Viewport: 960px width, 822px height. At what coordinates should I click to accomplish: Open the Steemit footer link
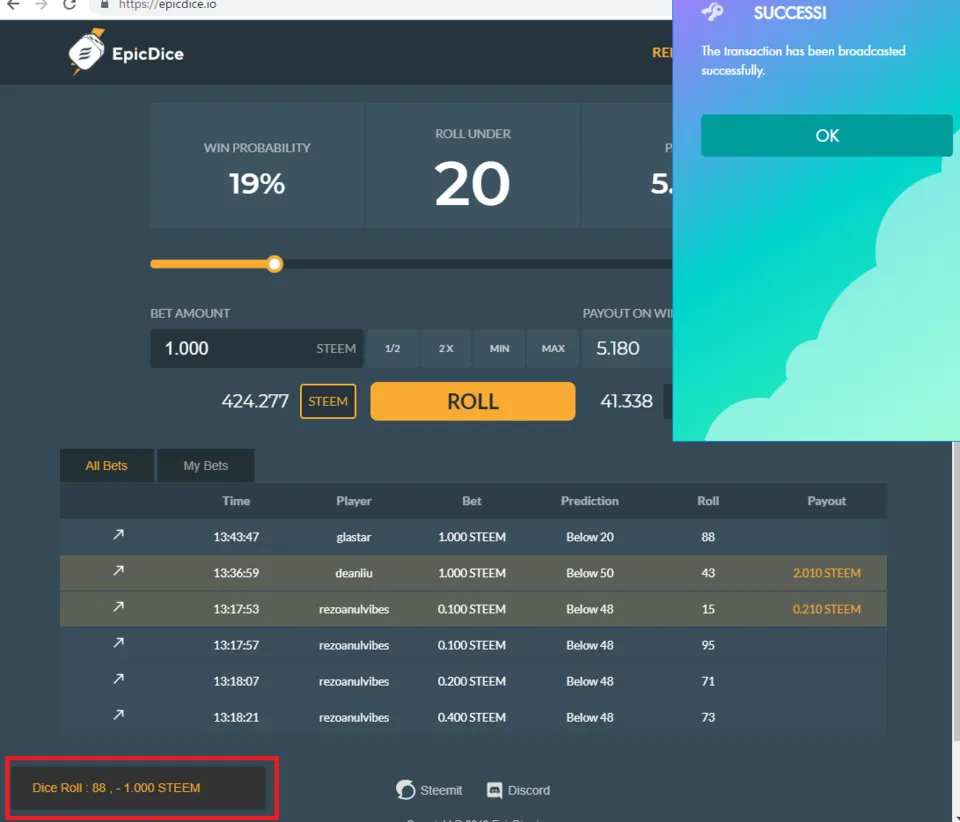click(x=429, y=790)
